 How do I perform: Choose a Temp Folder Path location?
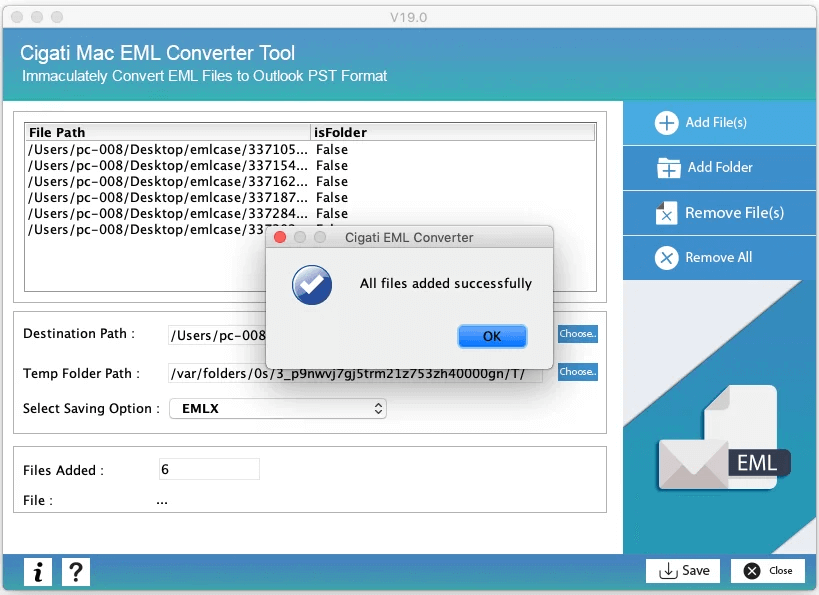pos(577,372)
